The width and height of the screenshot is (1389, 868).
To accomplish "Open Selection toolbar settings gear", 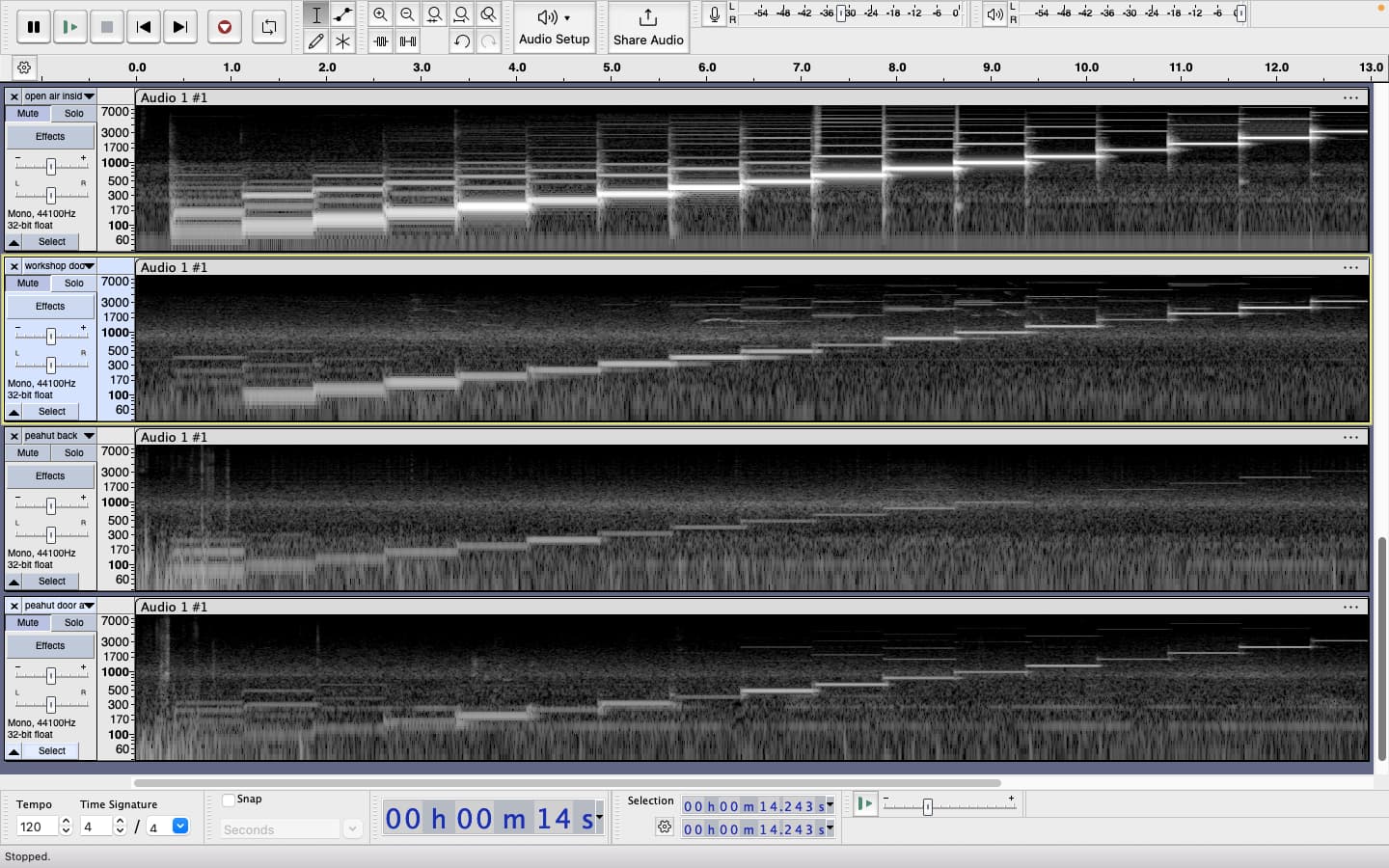I will click(x=665, y=827).
